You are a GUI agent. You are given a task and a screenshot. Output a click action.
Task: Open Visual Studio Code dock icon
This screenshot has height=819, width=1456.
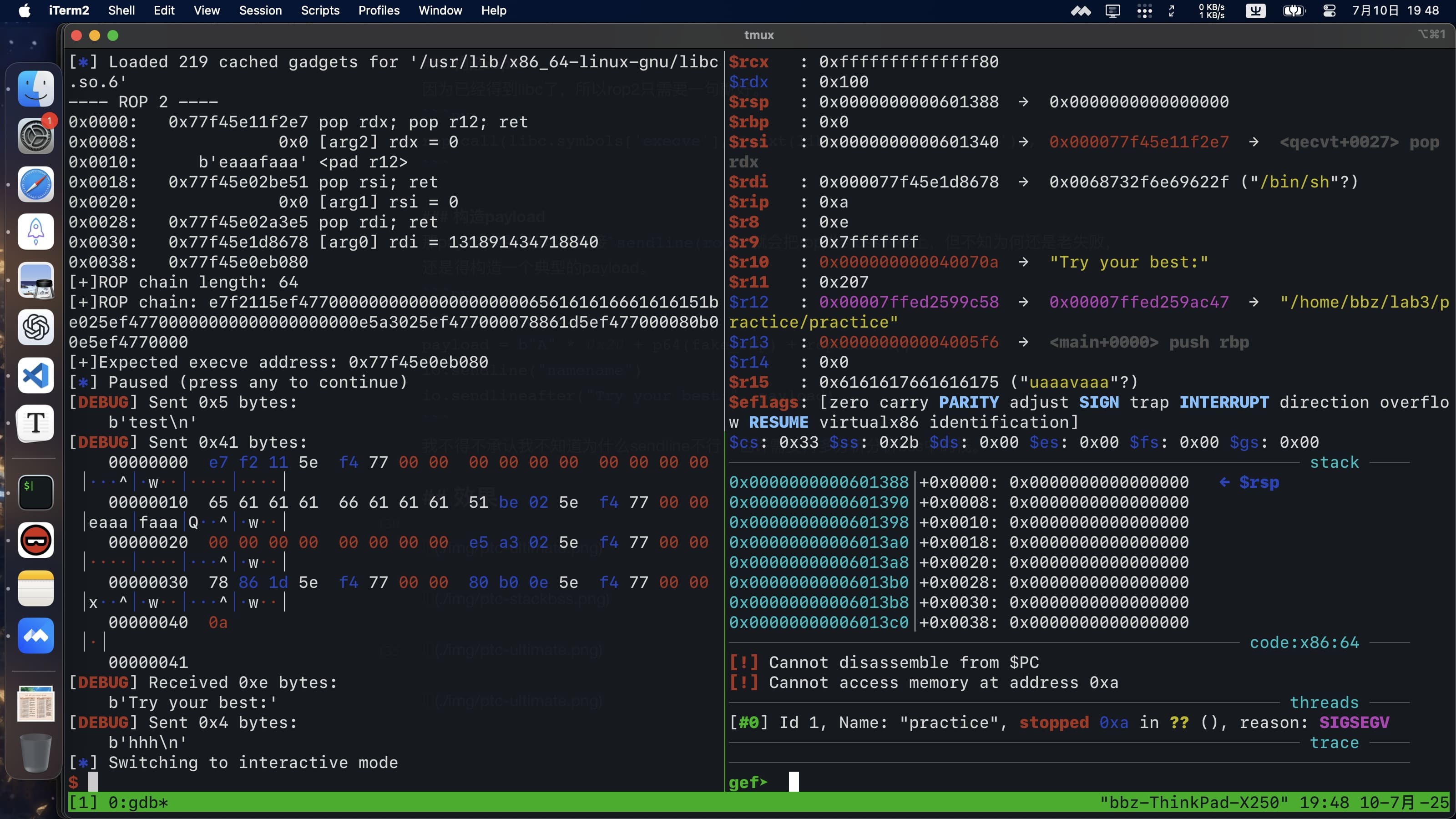coord(35,375)
